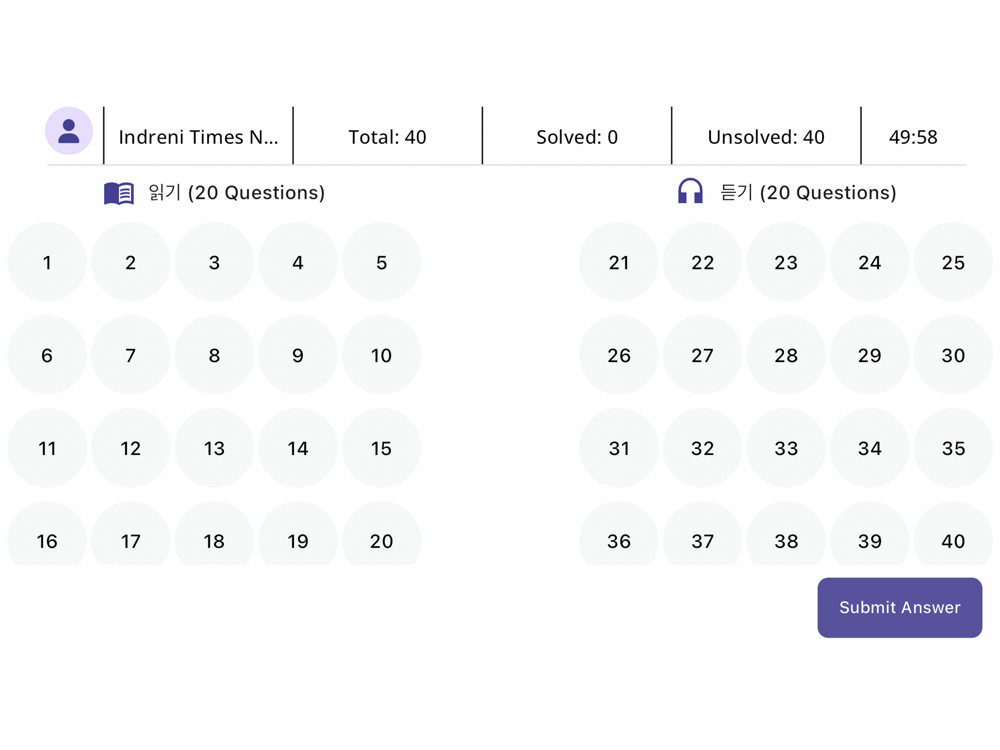
Task: Jump to question 40
Action: click(x=953, y=540)
